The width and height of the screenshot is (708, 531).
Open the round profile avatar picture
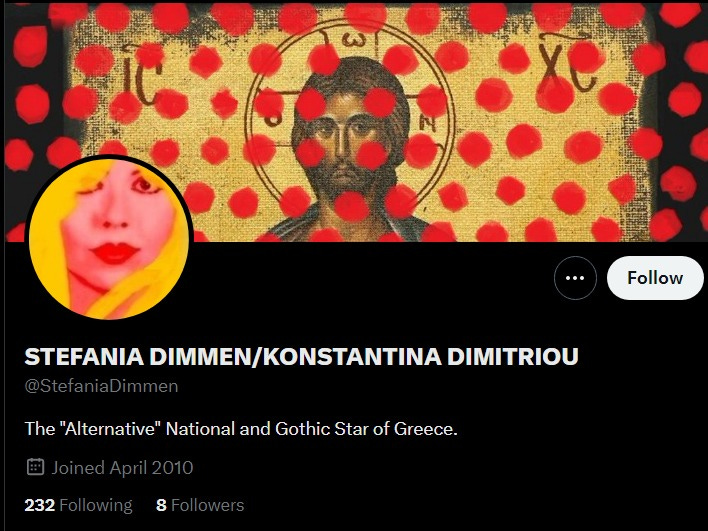coord(109,239)
